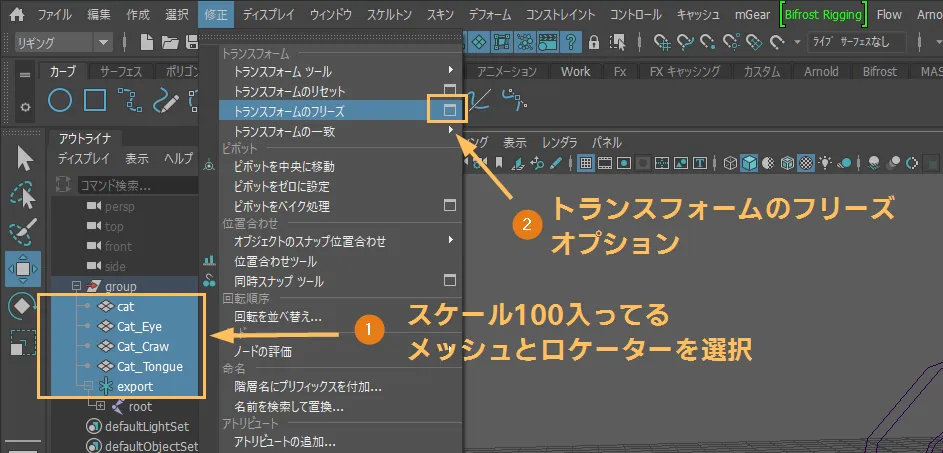This screenshot has height=453, width=943.
Task: Activate the Paint selection tool
Action: point(23,232)
